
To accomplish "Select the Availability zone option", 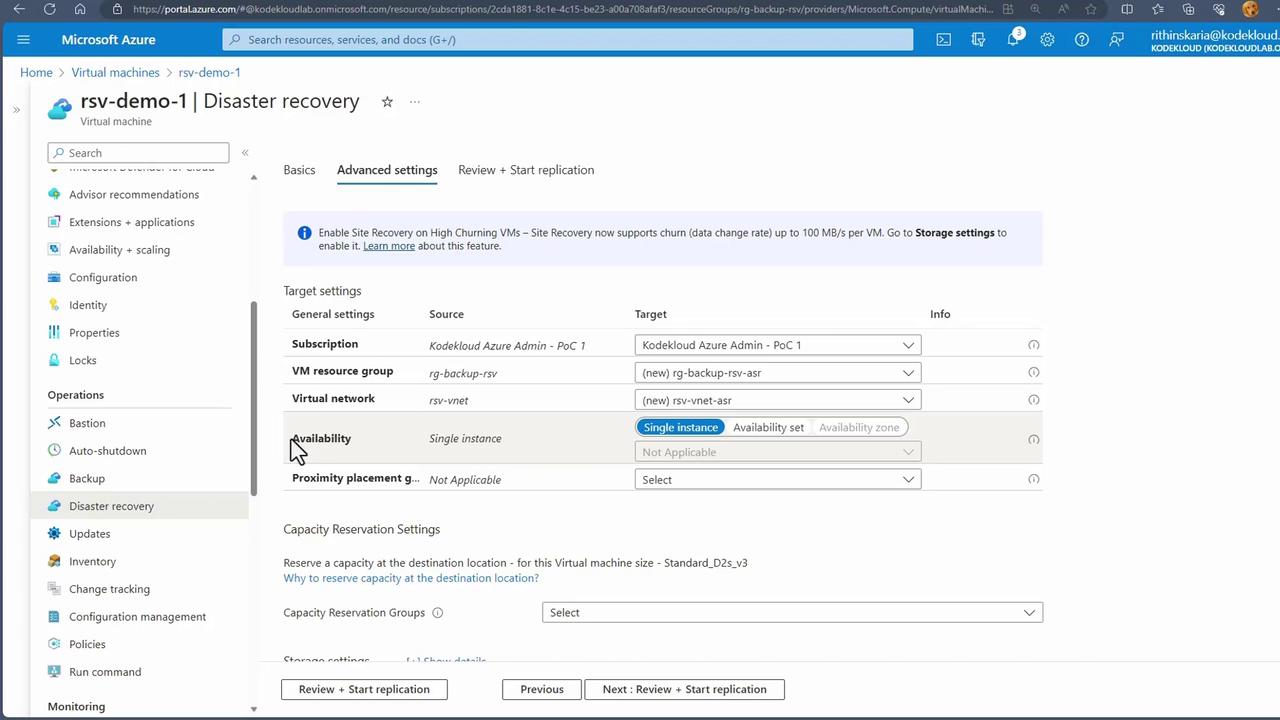I will (859, 427).
